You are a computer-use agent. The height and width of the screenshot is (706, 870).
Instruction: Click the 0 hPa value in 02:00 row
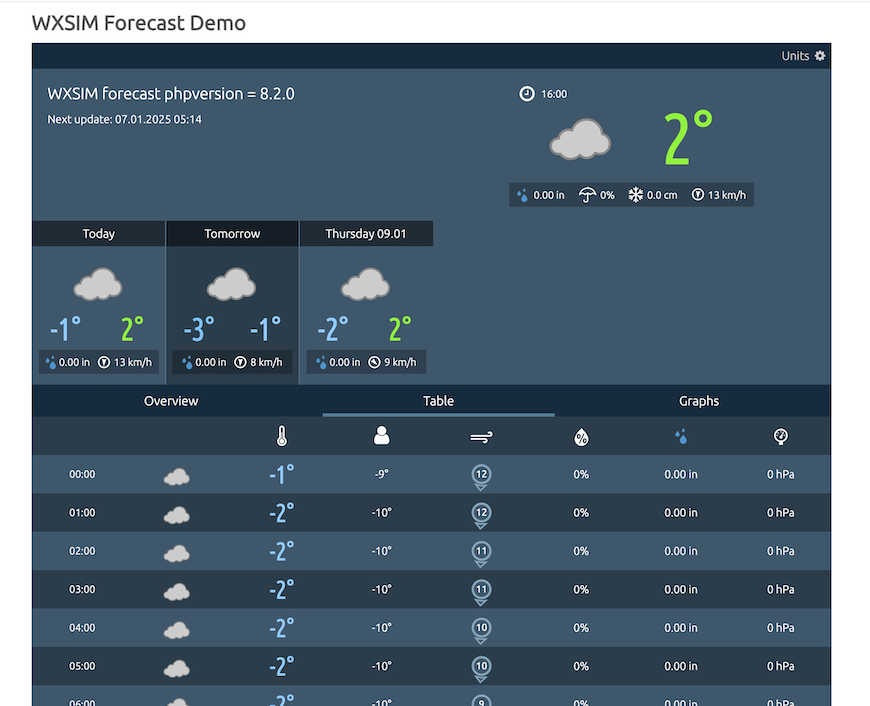pyautogui.click(x=781, y=551)
